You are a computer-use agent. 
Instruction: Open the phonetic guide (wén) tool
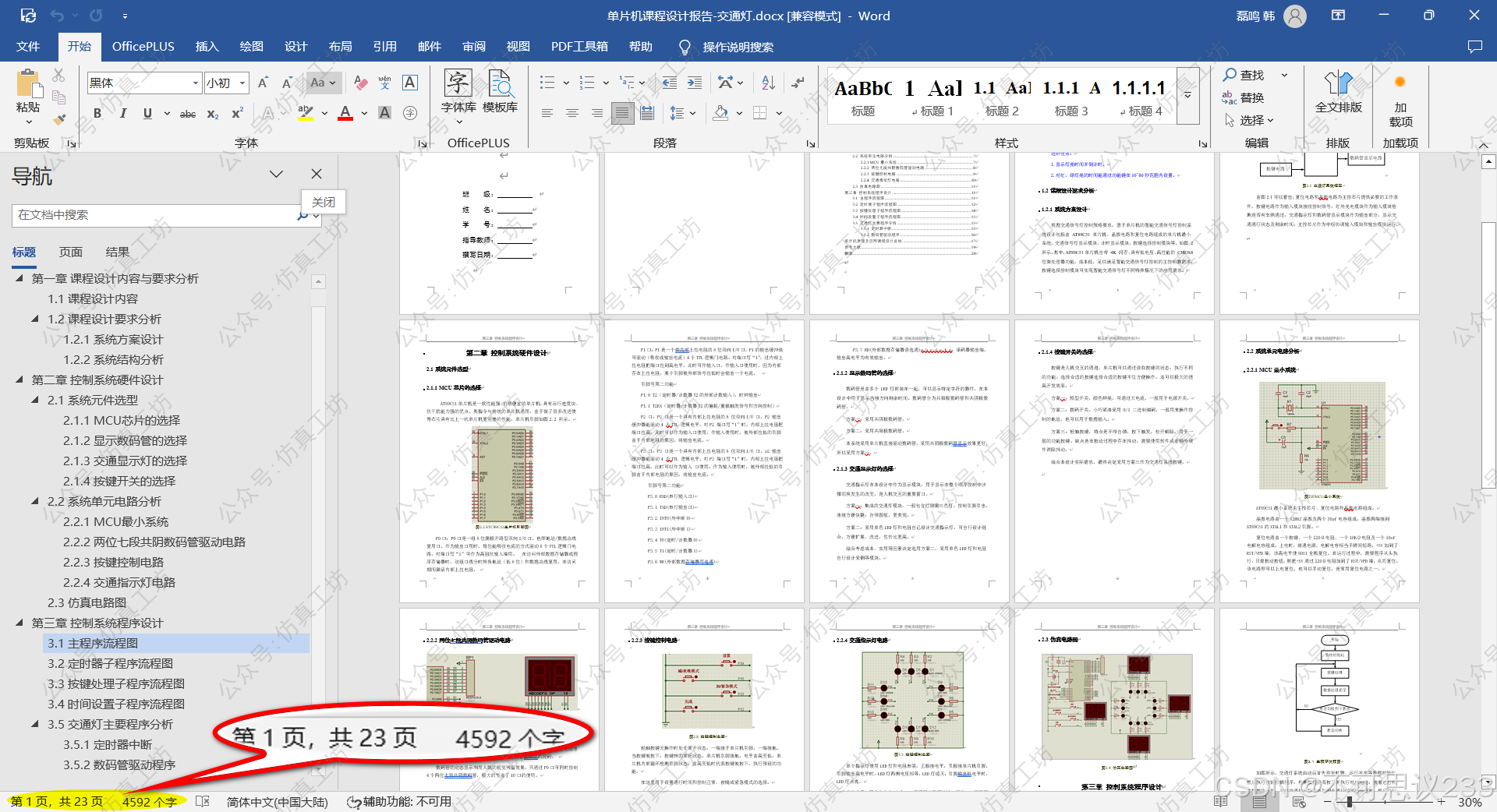tap(385, 83)
